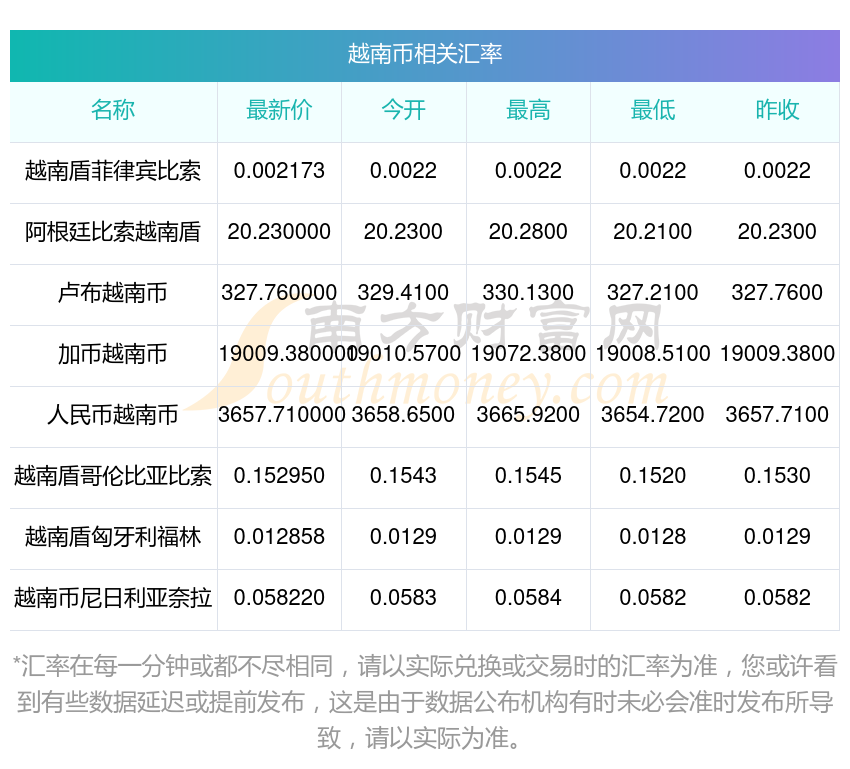Click latest price 0.012858
Image resolution: width=850 pixels, height=769 pixels.
(x=279, y=537)
